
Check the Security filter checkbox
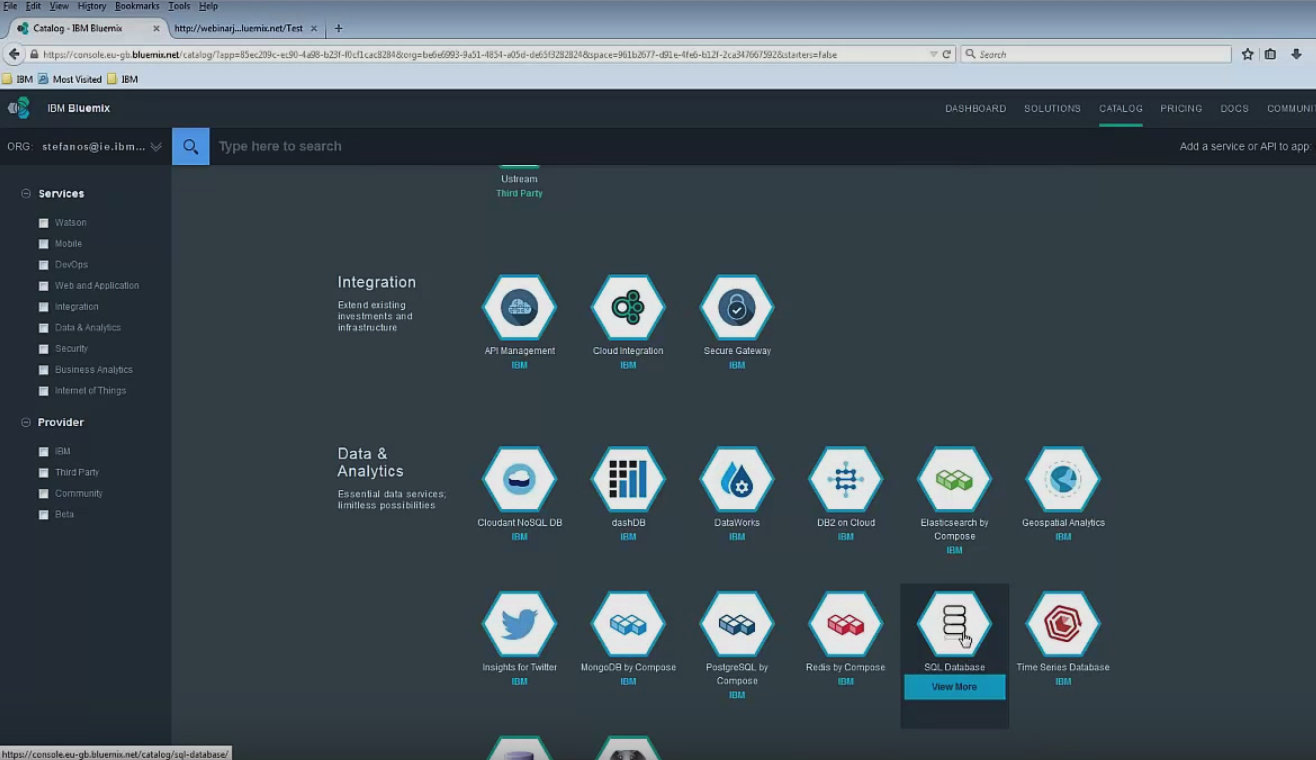(x=44, y=349)
